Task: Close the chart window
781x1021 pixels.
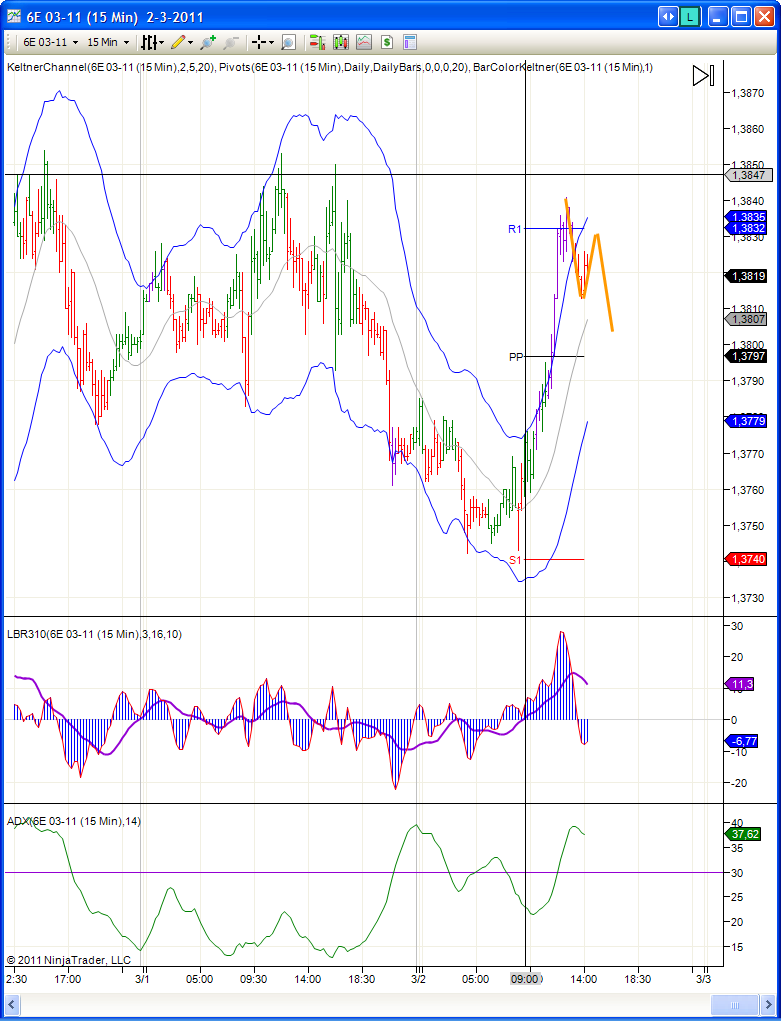Action: 764,16
